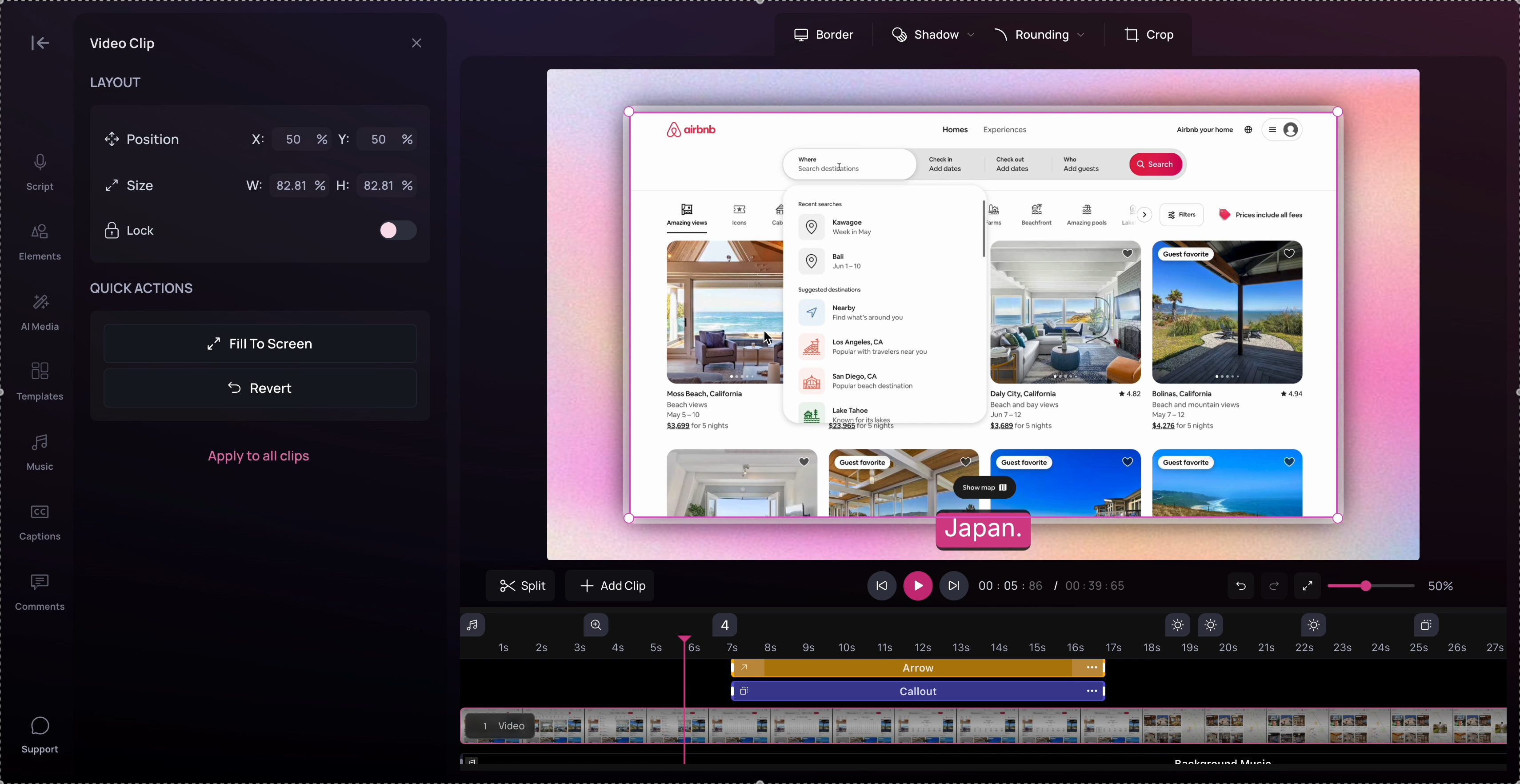Undo the last action

click(1241, 586)
